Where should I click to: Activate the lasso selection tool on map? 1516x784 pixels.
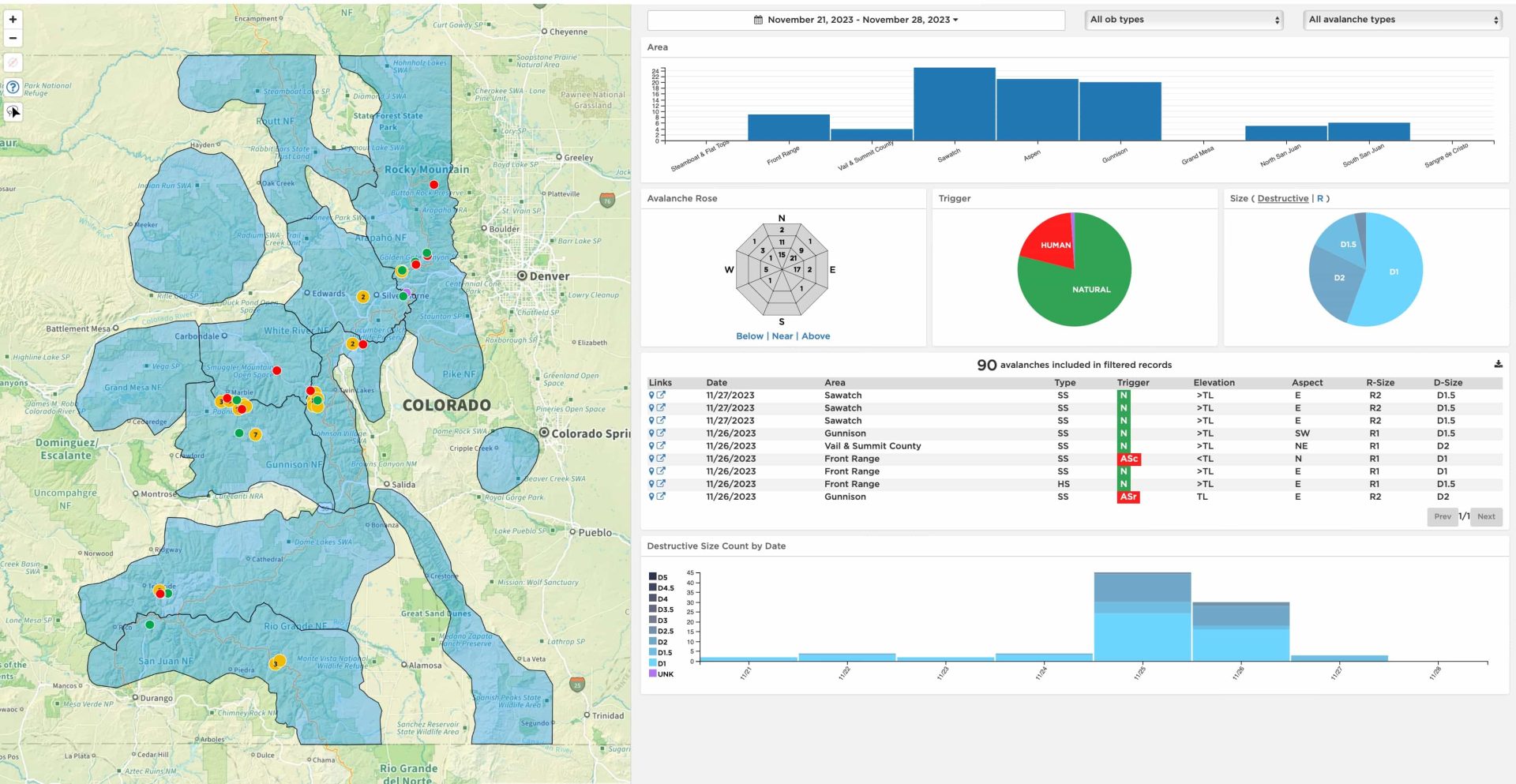click(x=13, y=112)
